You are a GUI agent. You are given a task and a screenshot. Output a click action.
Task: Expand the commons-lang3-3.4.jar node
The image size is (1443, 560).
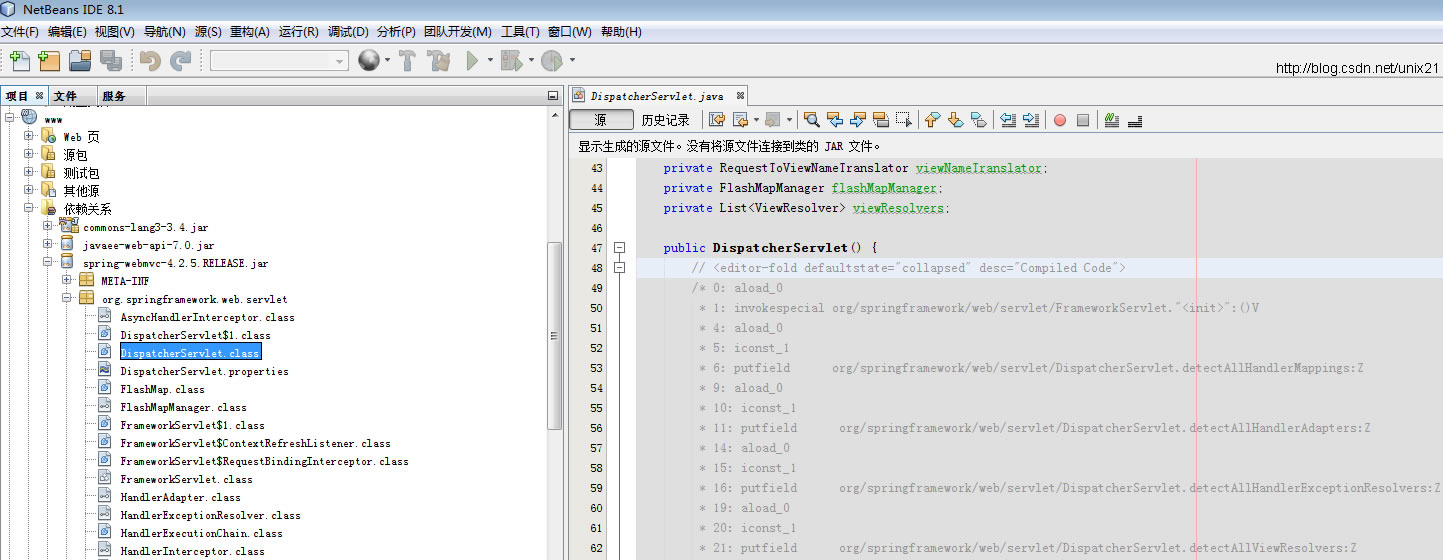pos(48,226)
